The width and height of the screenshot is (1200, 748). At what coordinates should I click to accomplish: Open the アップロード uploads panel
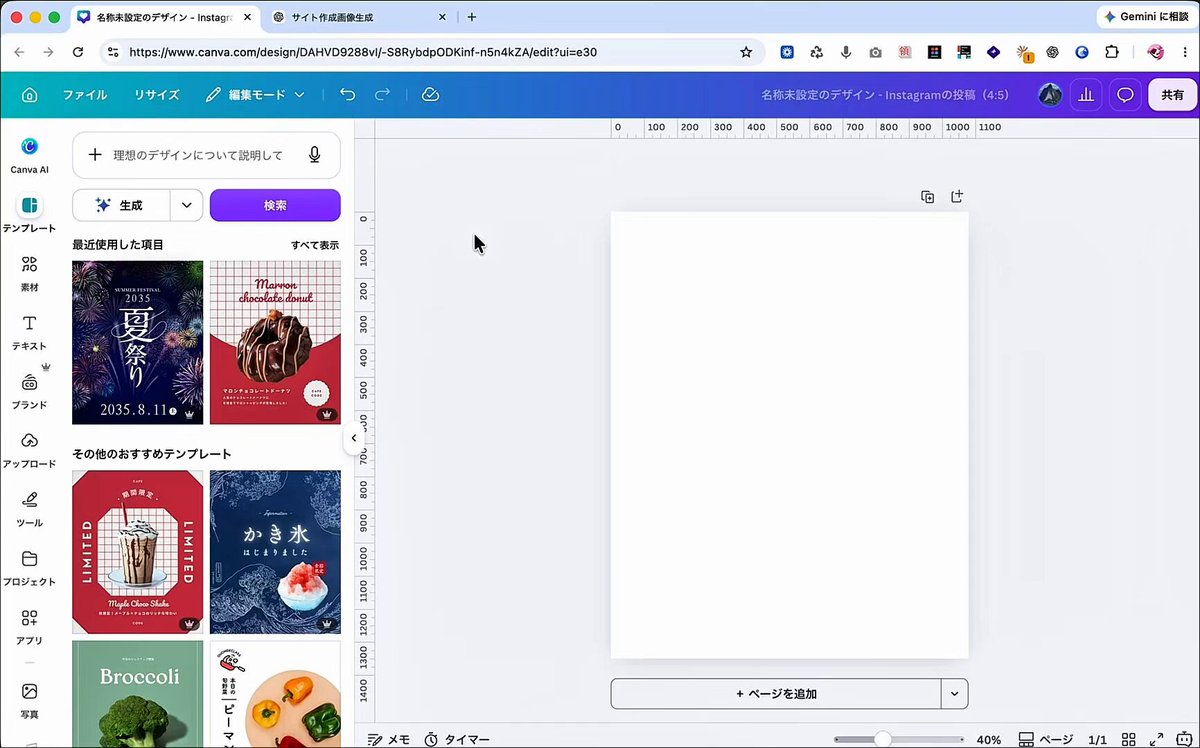(30, 449)
